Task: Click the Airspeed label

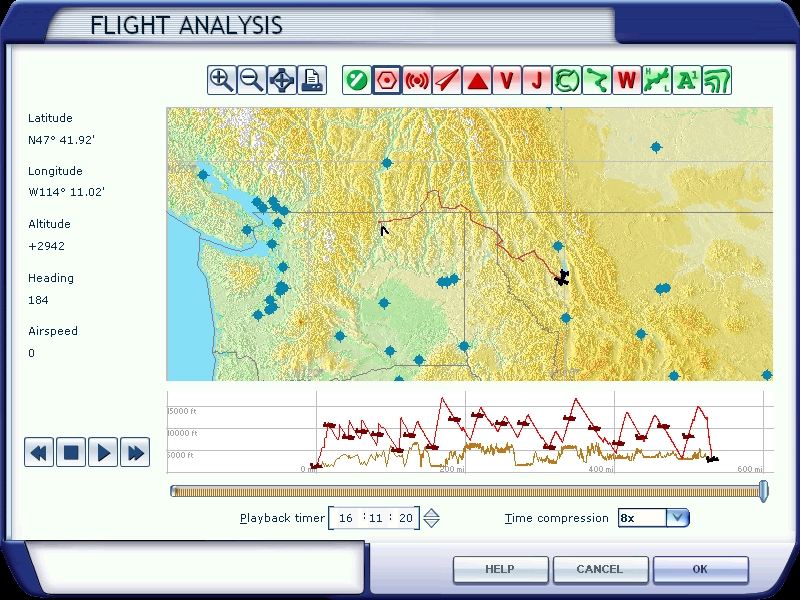Action: click(x=53, y=331)
